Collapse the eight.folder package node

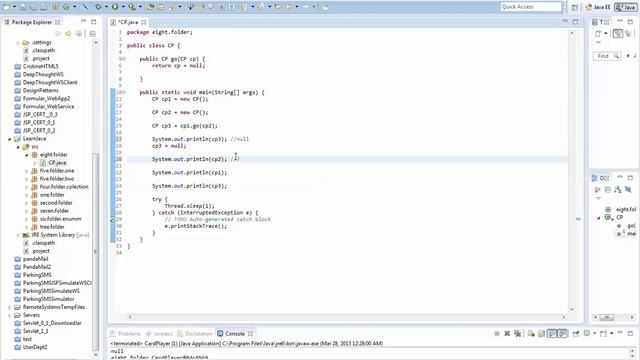pos(27,155)
